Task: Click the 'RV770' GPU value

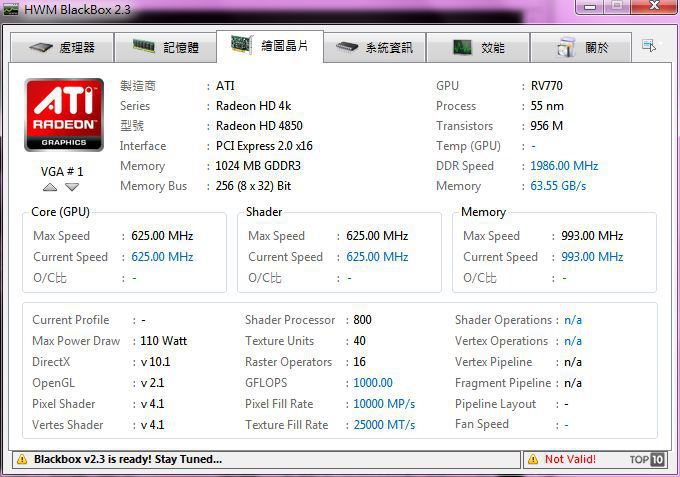Action: (x=546, y=86)
